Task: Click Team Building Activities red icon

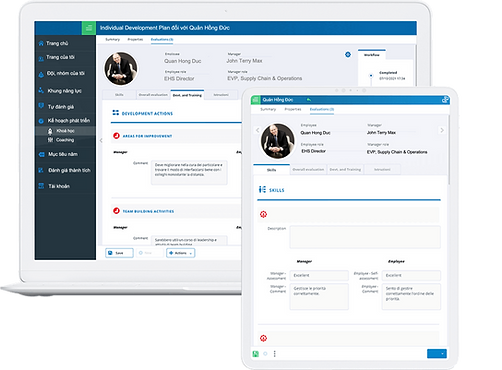Action: 116,211
